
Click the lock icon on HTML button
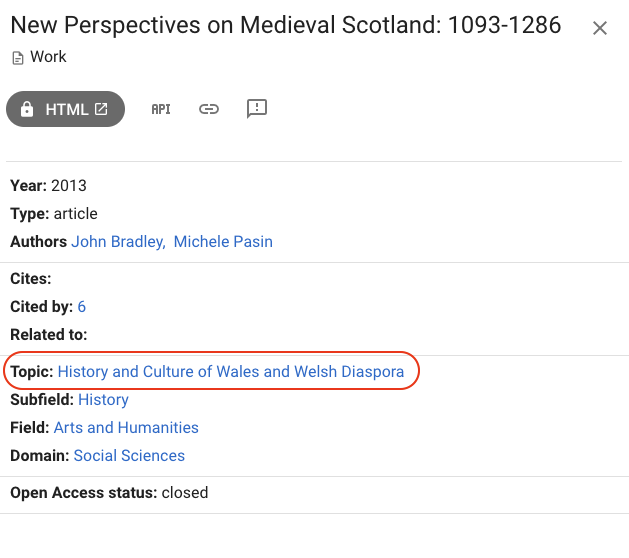click(27, 109)
